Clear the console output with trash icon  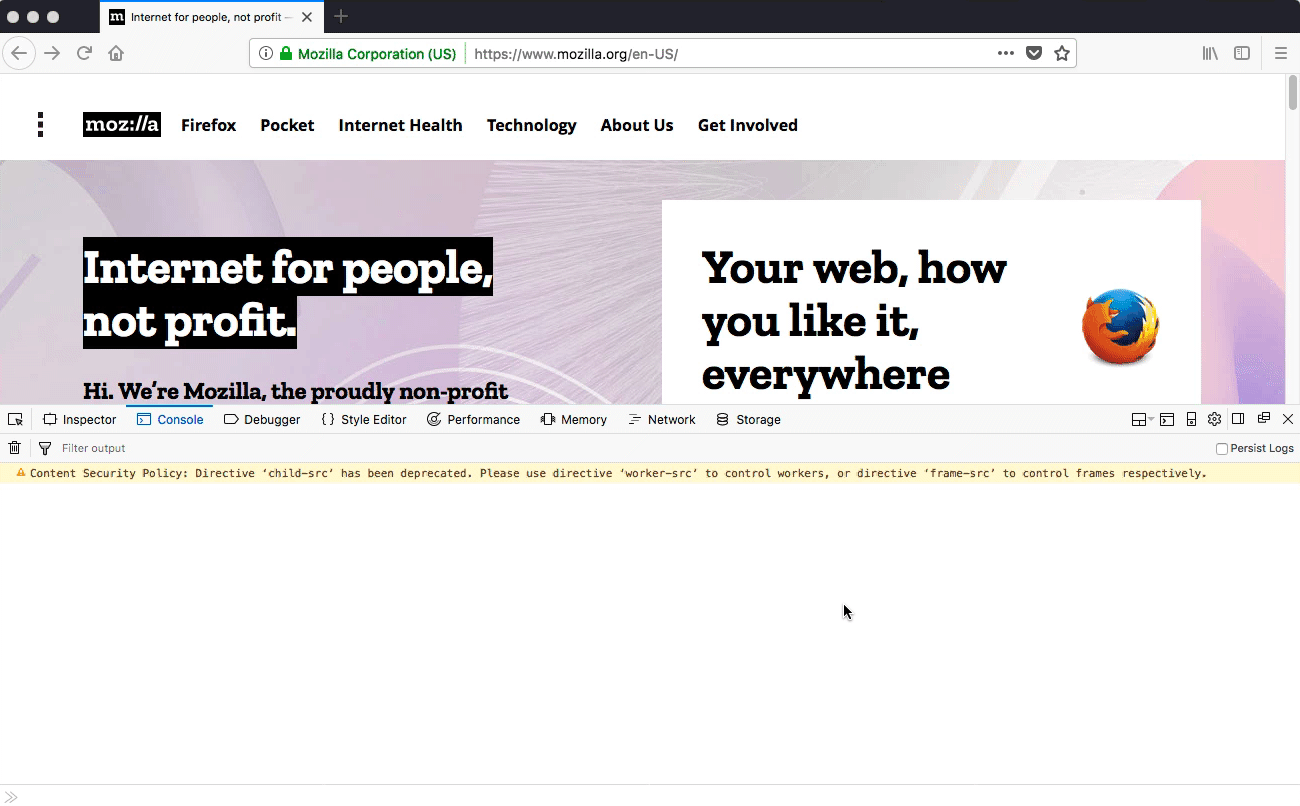click(x=14, y=448)
